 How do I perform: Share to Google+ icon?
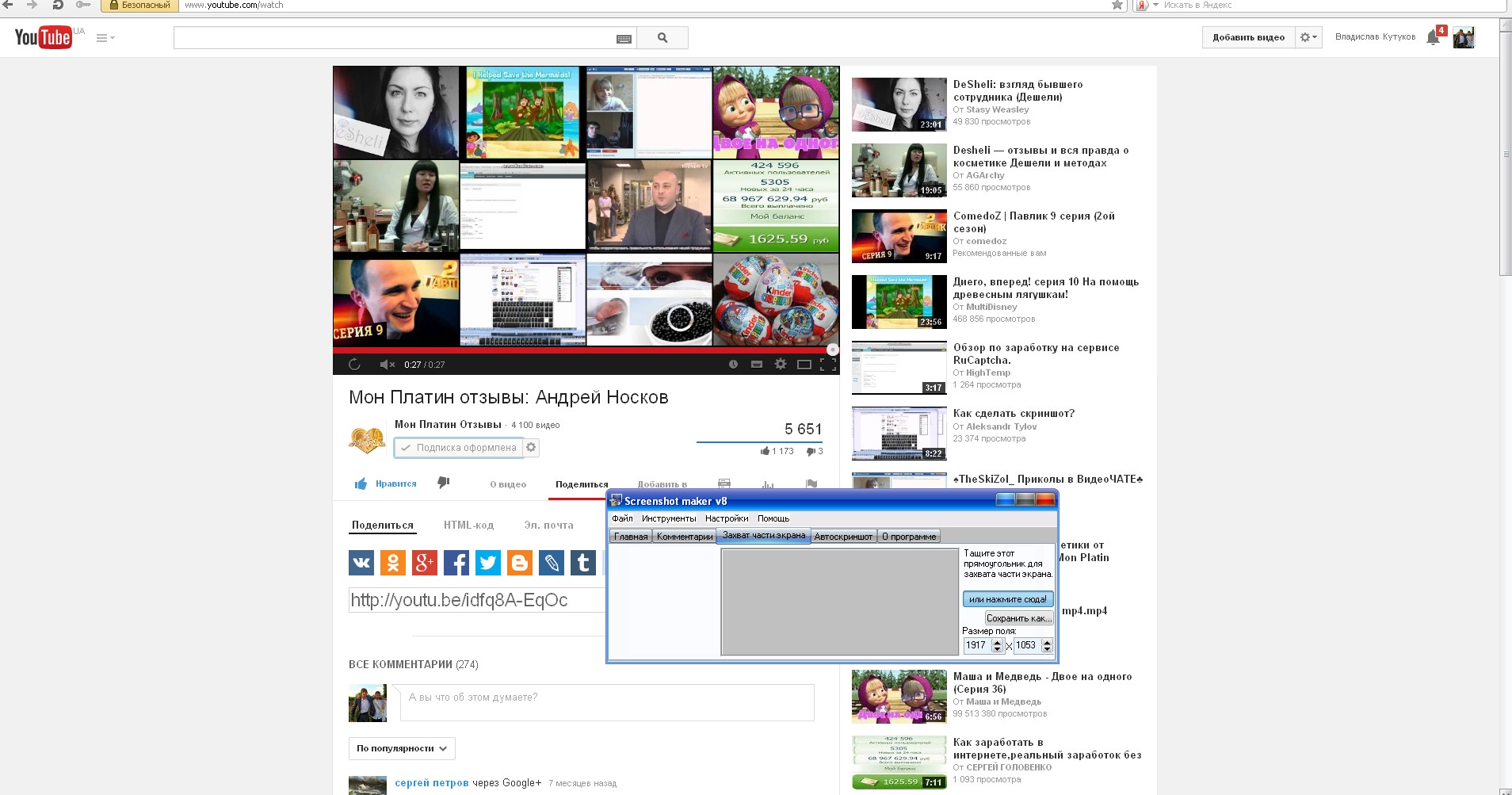[425, 563]
